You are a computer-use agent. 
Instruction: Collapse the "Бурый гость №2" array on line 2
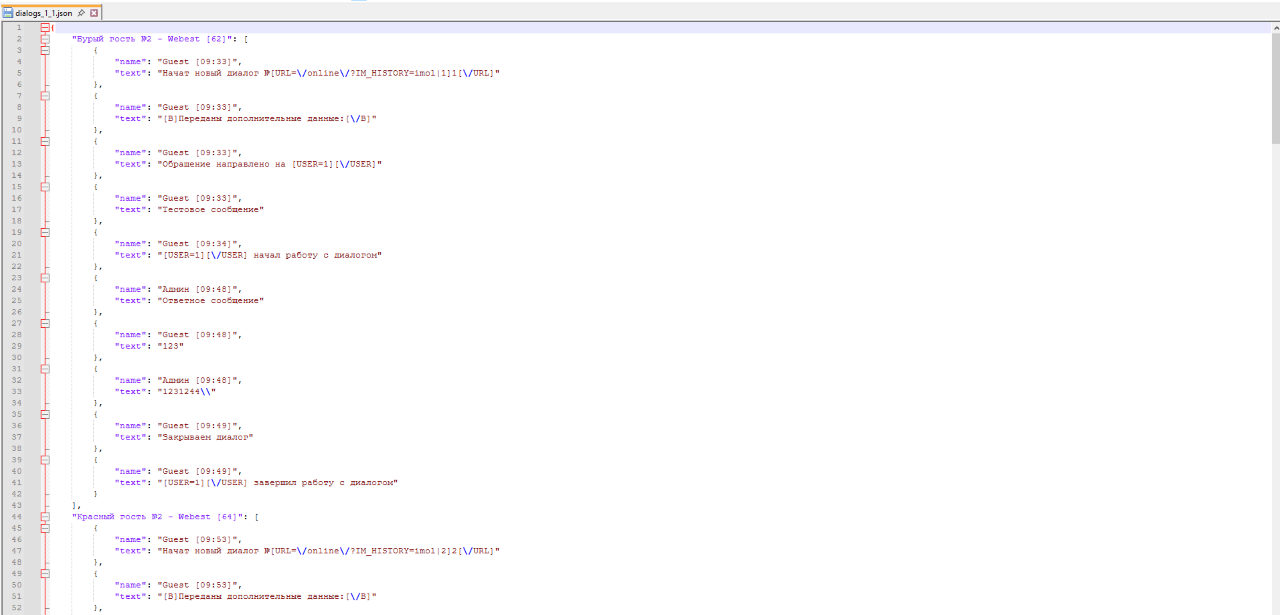pos(44,38)
